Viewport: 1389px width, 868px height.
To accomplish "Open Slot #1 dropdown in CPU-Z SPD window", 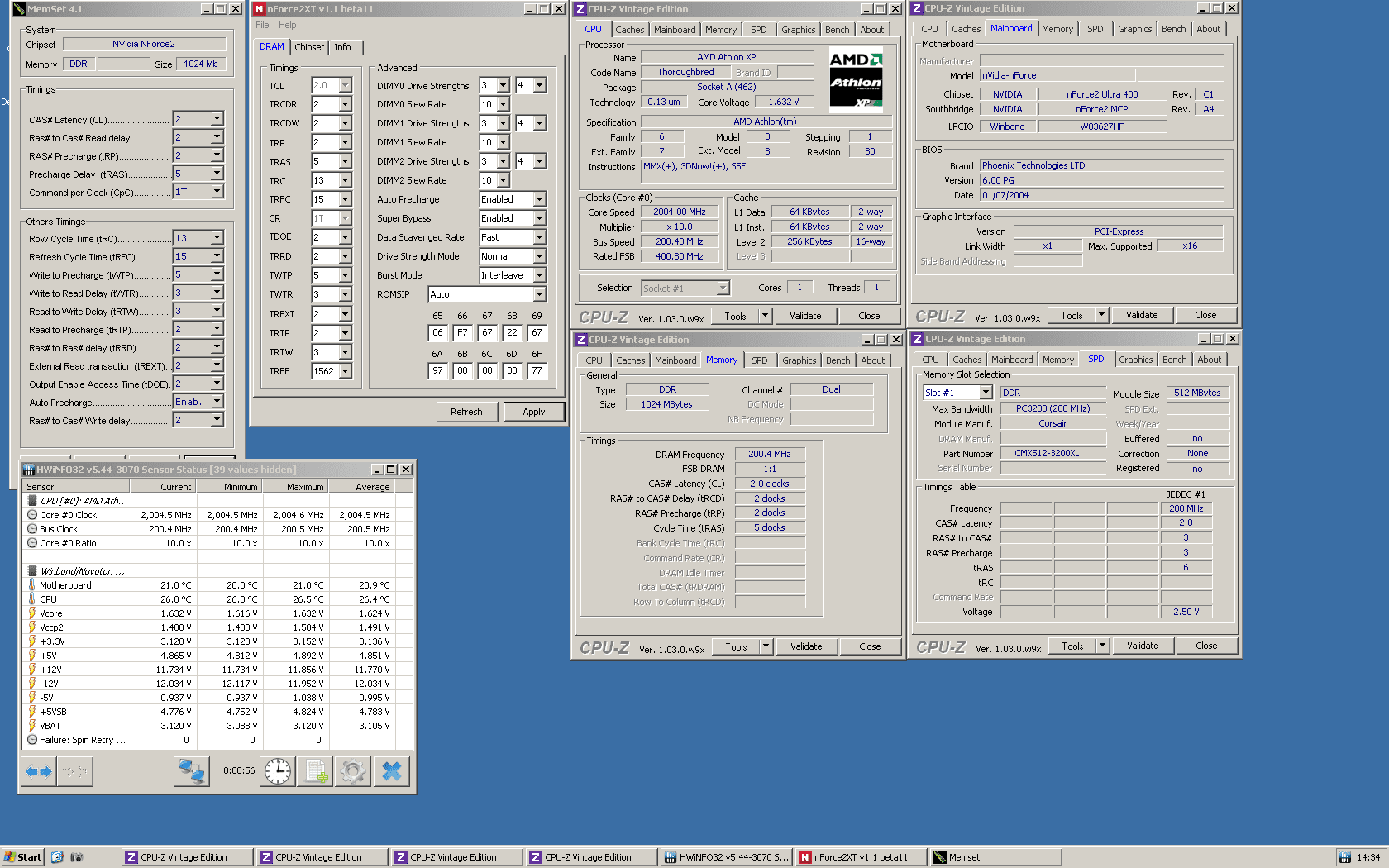I will pyautogui.click(x=986, y=393).
